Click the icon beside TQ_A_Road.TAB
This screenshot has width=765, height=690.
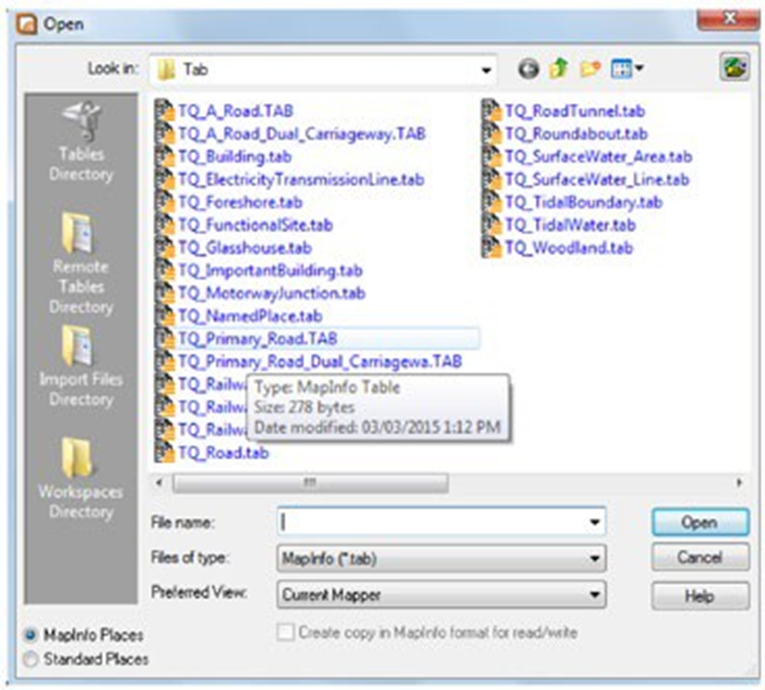click(x=164, y=111)
